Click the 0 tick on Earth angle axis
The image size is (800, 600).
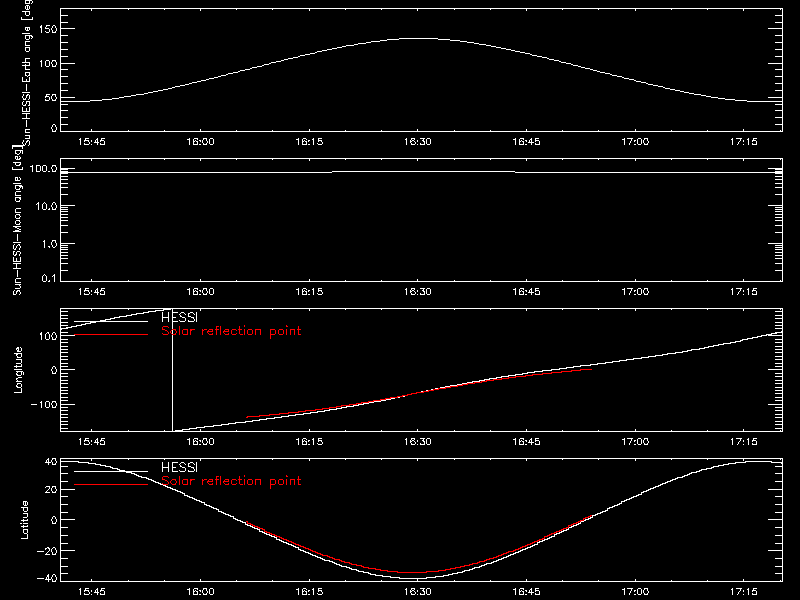[x=54, y=128]
